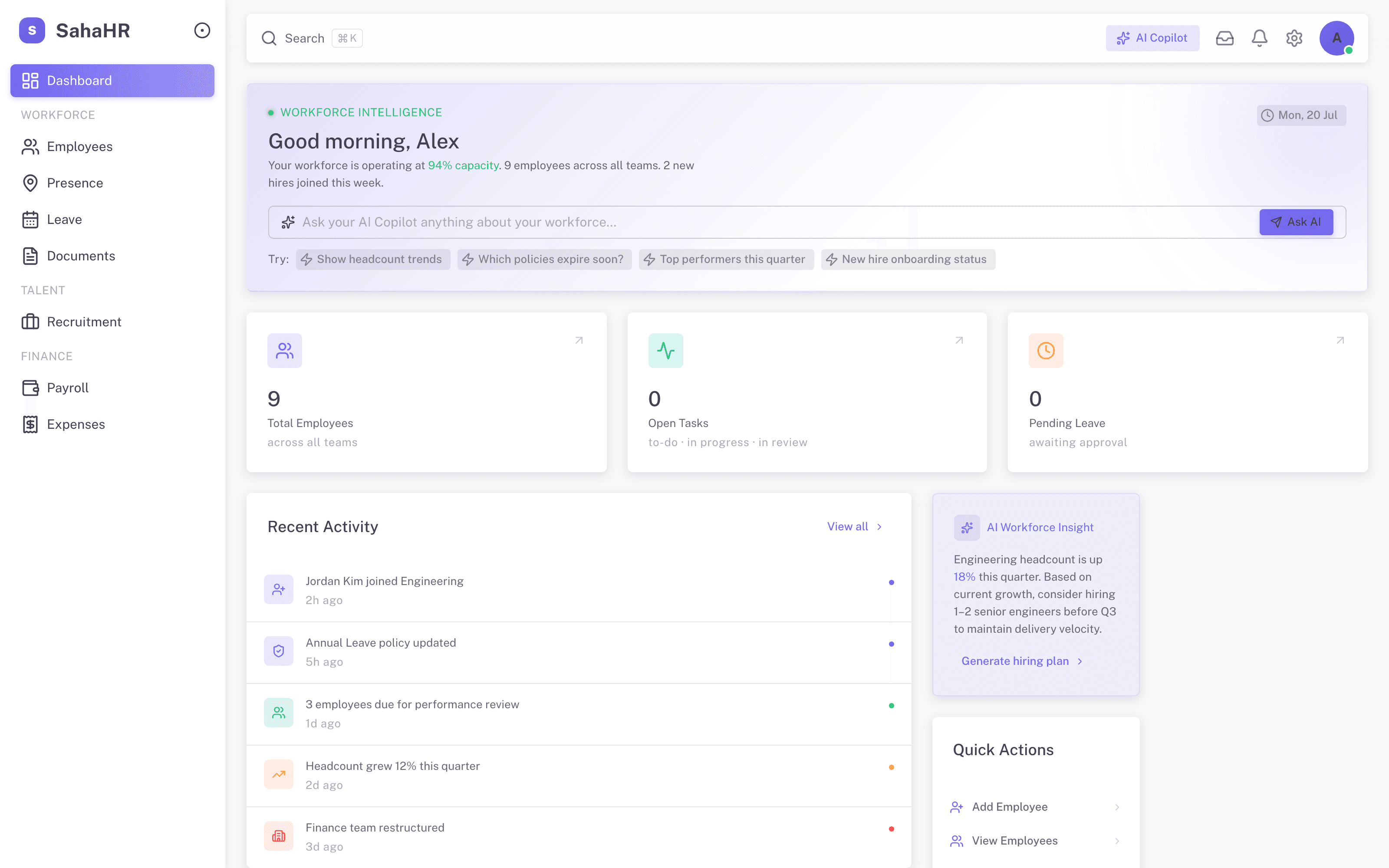
Task: Click the Total Employees people icon
Action: pos(285,351)
